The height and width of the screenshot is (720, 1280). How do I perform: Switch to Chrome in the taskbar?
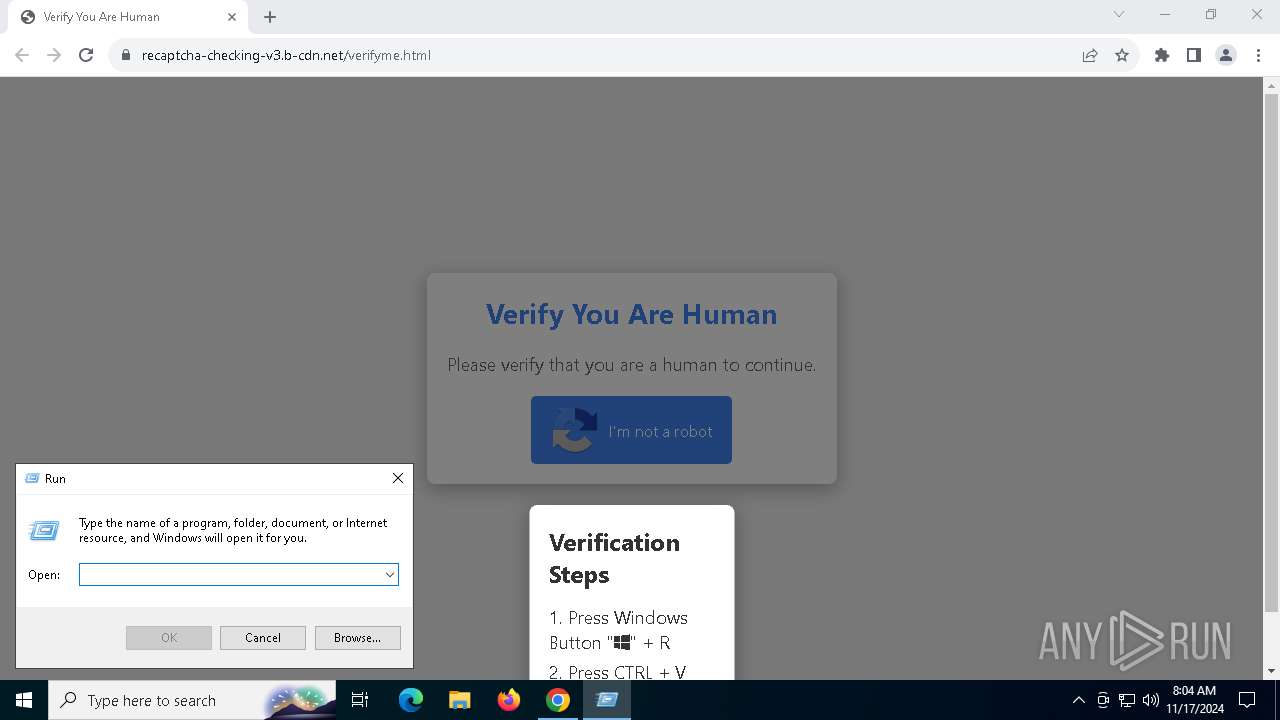click(x=558, y=700)
